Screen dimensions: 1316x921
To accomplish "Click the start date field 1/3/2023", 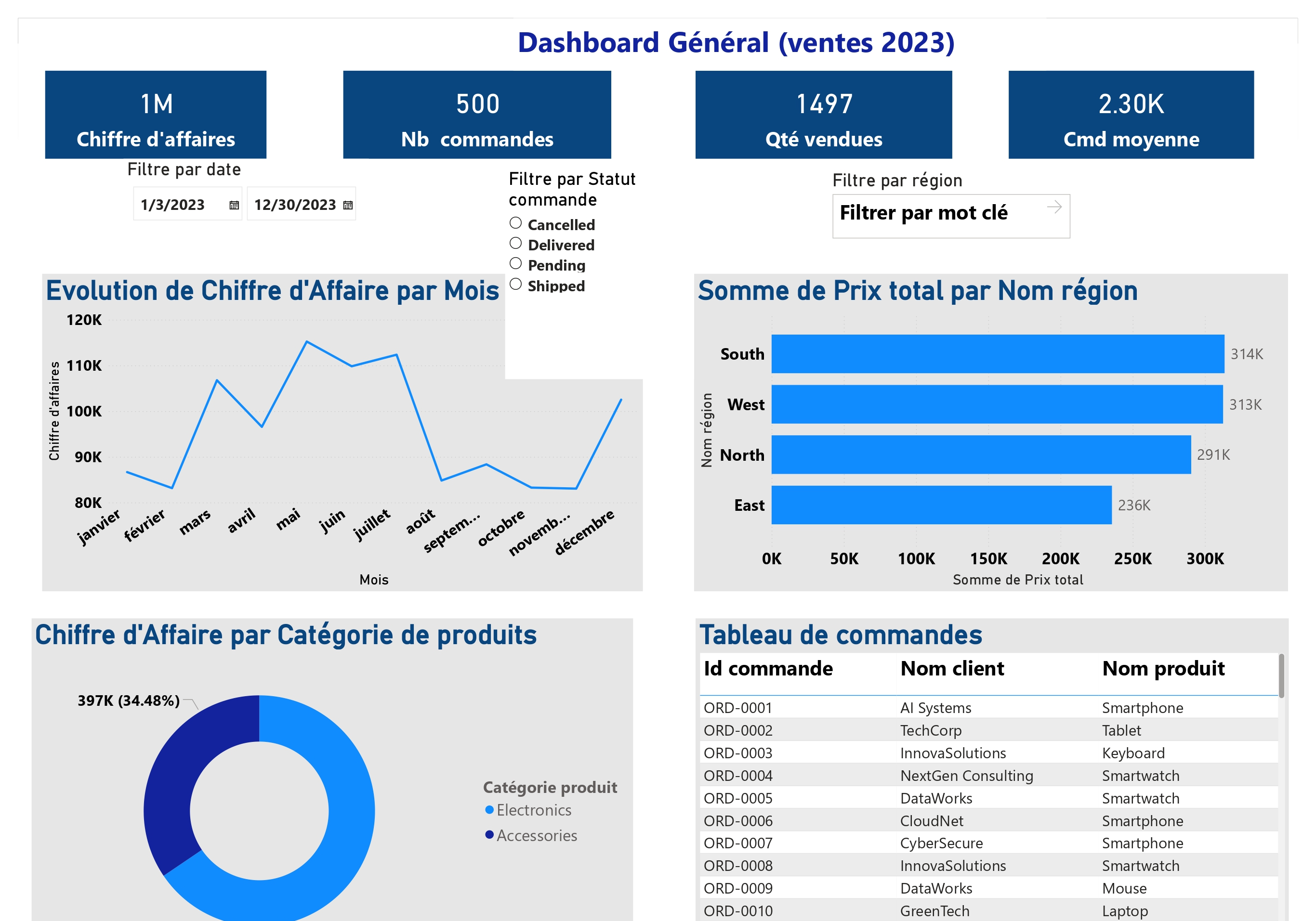I will [x=187, y=204].
